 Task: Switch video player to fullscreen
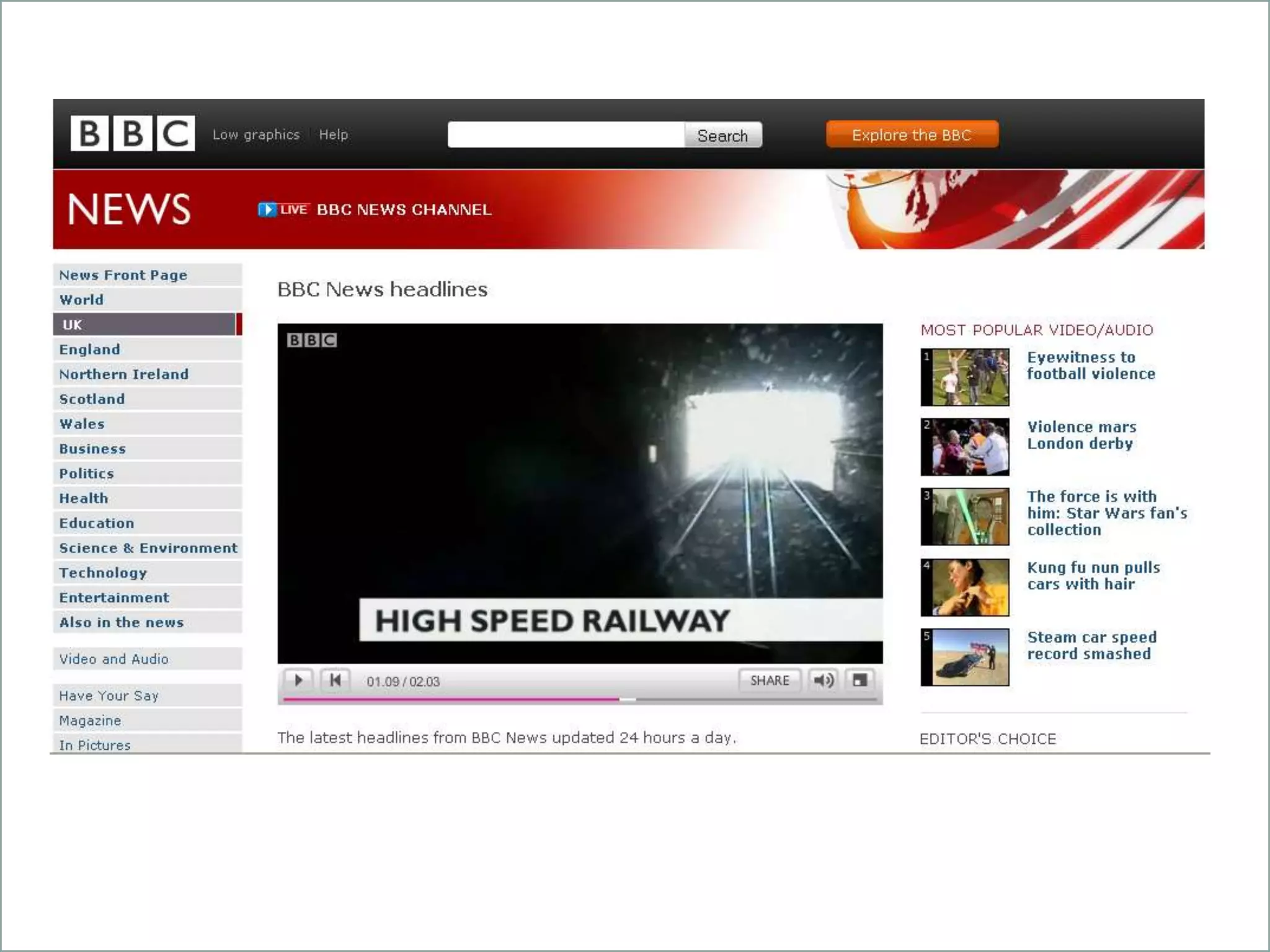pos(859,681)
